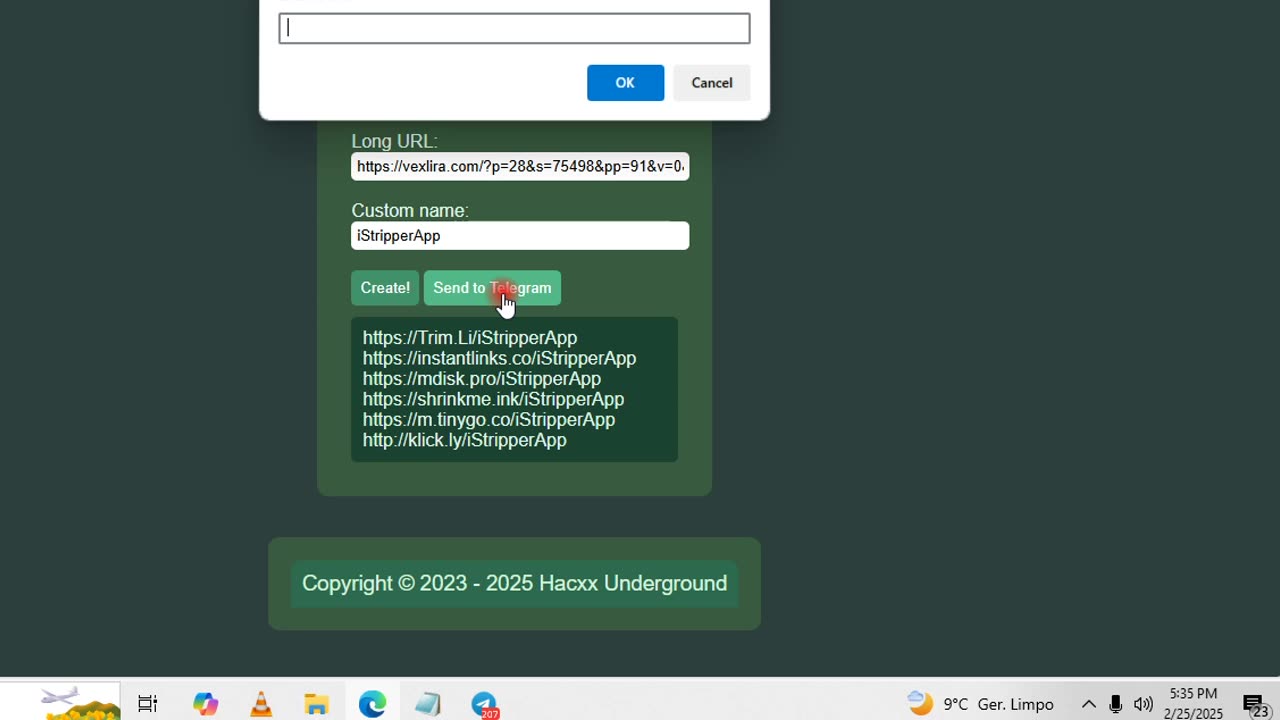Select the mdisk.pro/iStripperApp link
The height and width of the screenshot is (720, 1280).
(x=482, y=379)
